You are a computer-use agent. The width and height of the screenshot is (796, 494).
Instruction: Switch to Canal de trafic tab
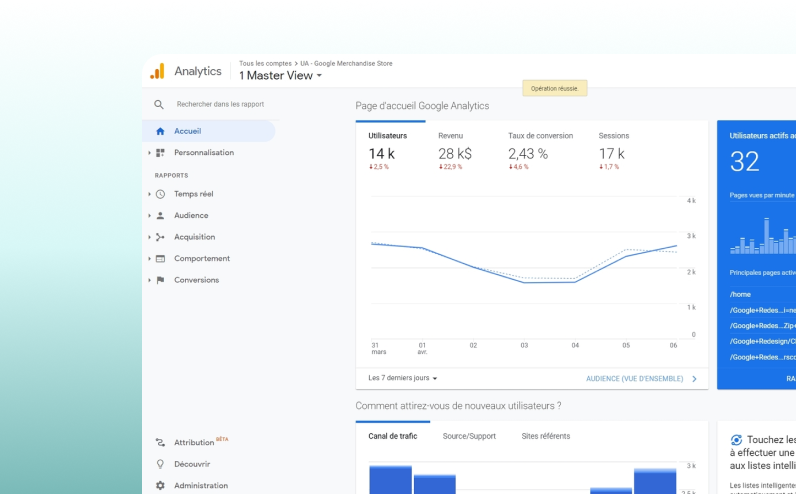(393, 436)
